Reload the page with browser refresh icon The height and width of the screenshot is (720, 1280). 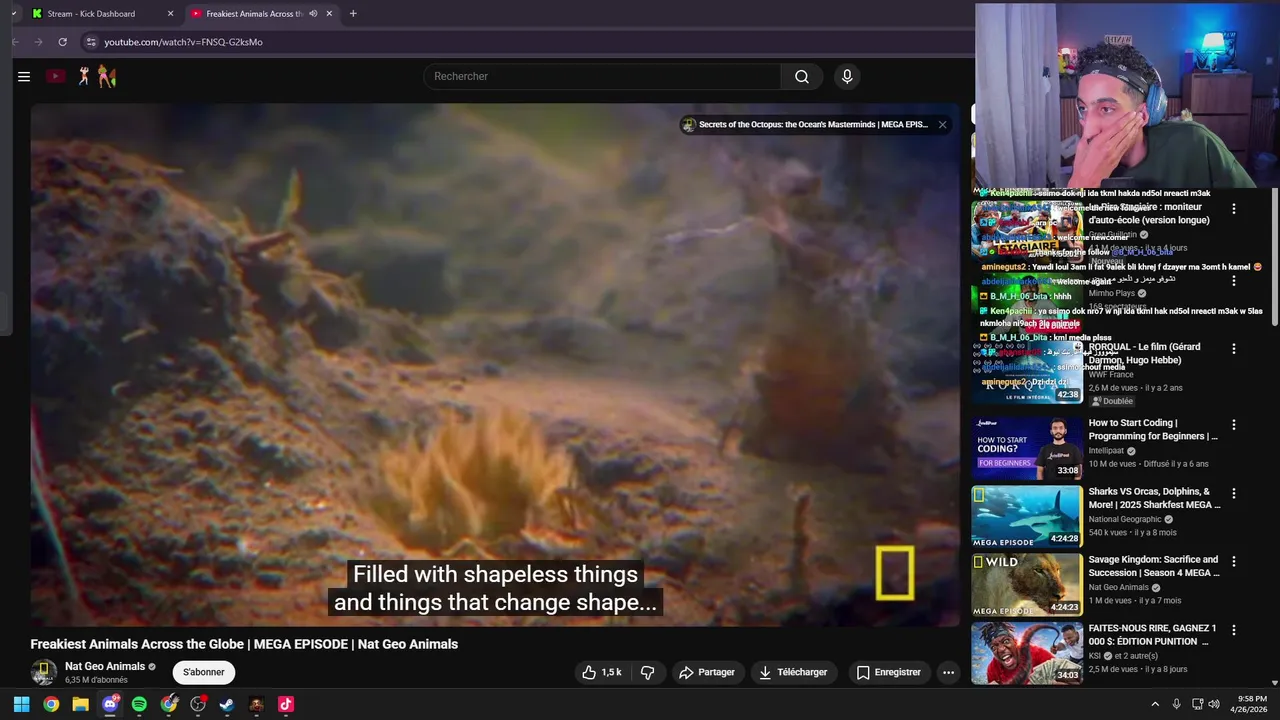tap(62, 42)
